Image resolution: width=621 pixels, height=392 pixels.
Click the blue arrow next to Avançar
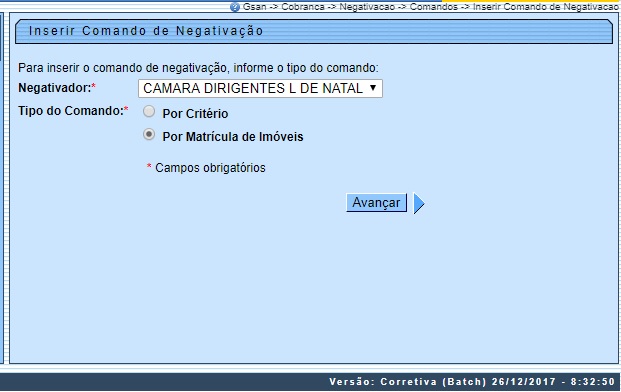coord(419,203)
